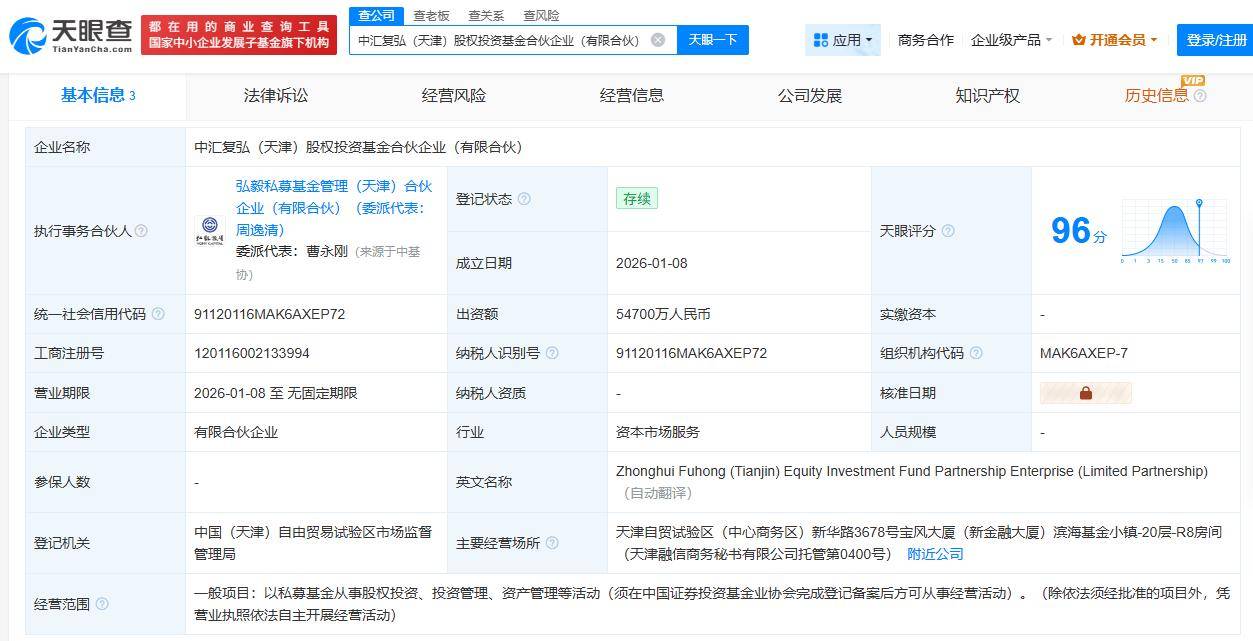
Task: Open the 应用 dropdown menu
Action: tap(843, 40)
